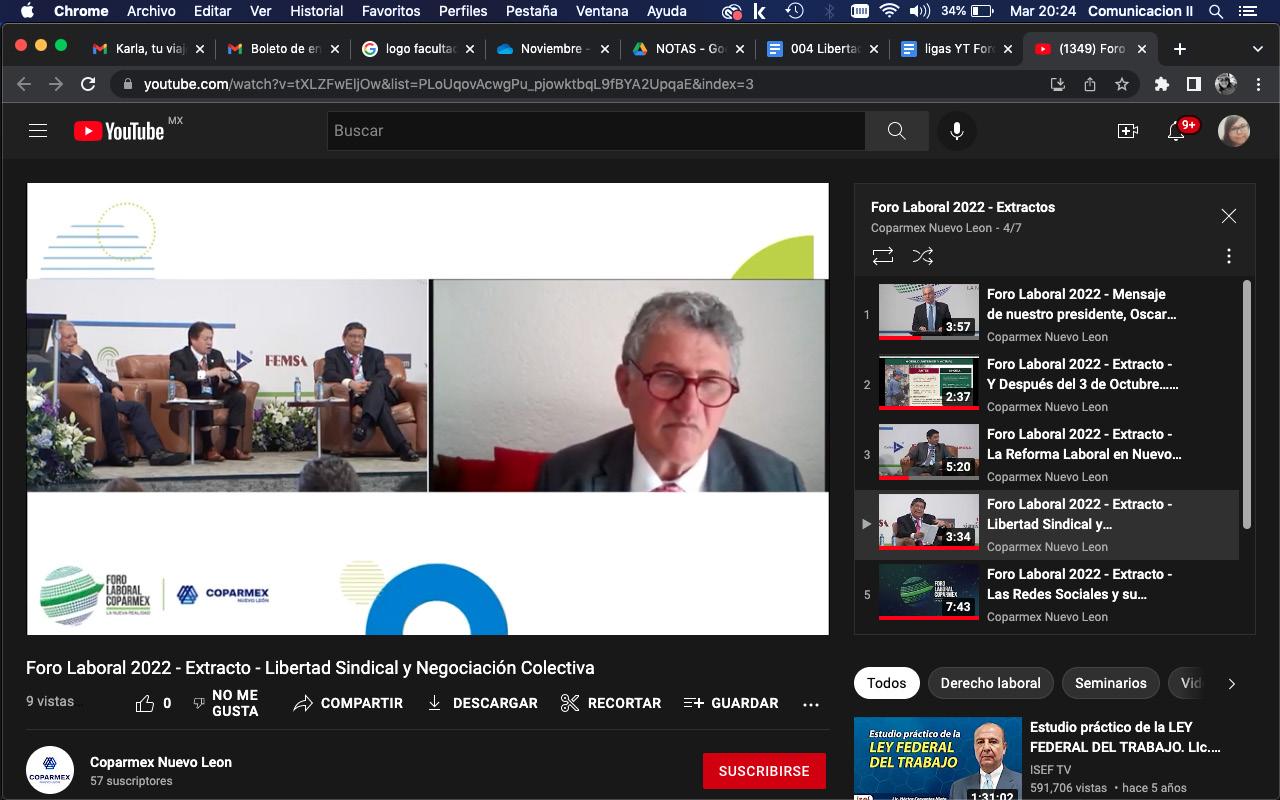This screenshot has width=1280, height=800.
Task: Open more video actions (three dots)
Action: (x=811, y=704)
